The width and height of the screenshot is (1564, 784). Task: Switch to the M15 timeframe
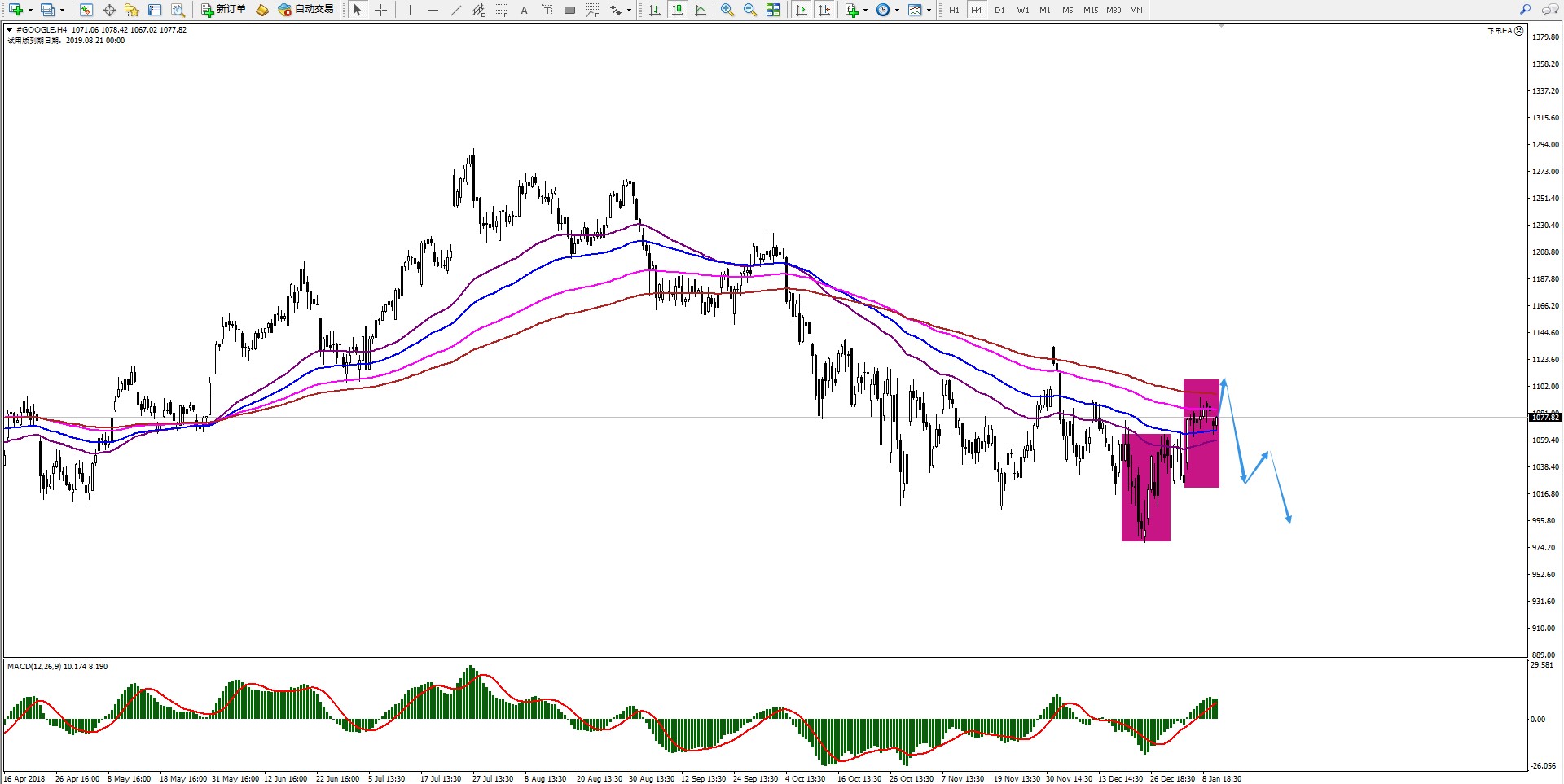(x=1090, y=10)
